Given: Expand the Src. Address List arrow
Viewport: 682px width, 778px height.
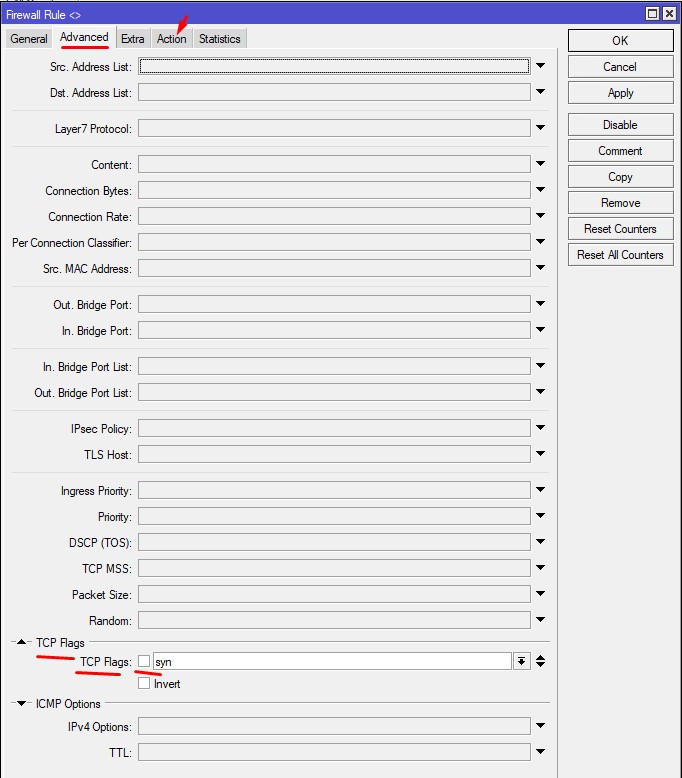Looking at the screenshot, I should pos(540,67).
